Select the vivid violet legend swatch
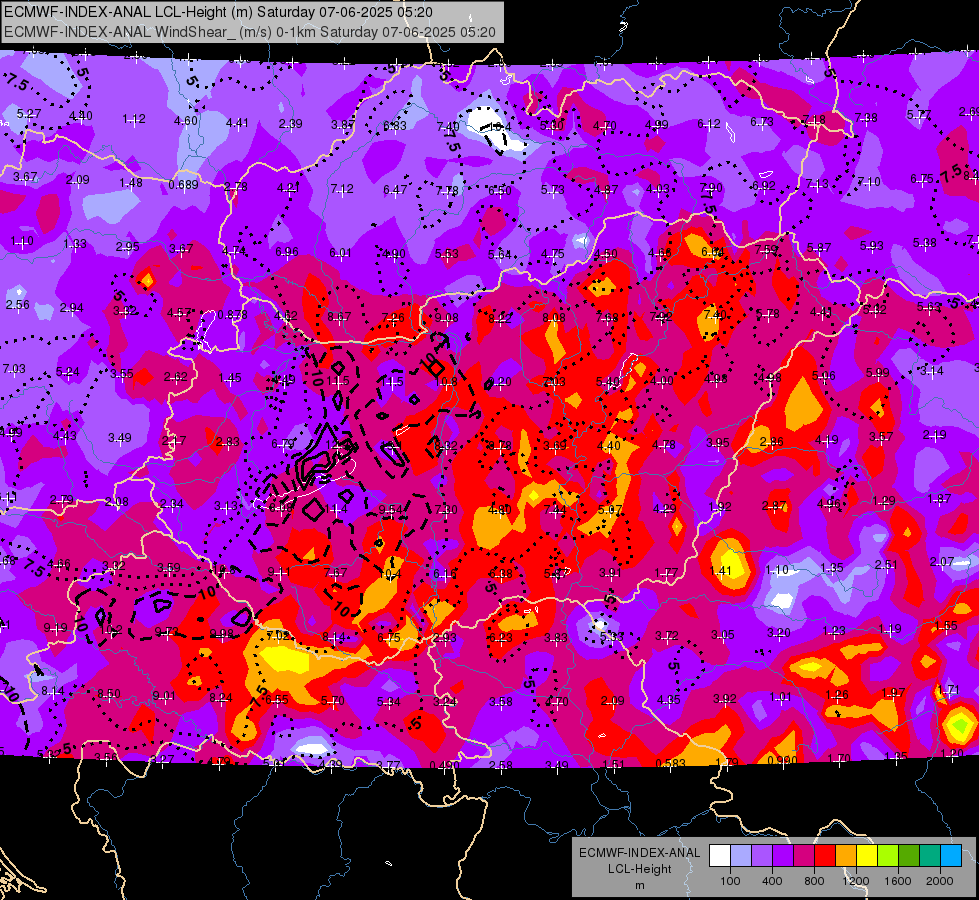Image resolution: width=979 pixels, height=900 pixels. click(783, 856)
